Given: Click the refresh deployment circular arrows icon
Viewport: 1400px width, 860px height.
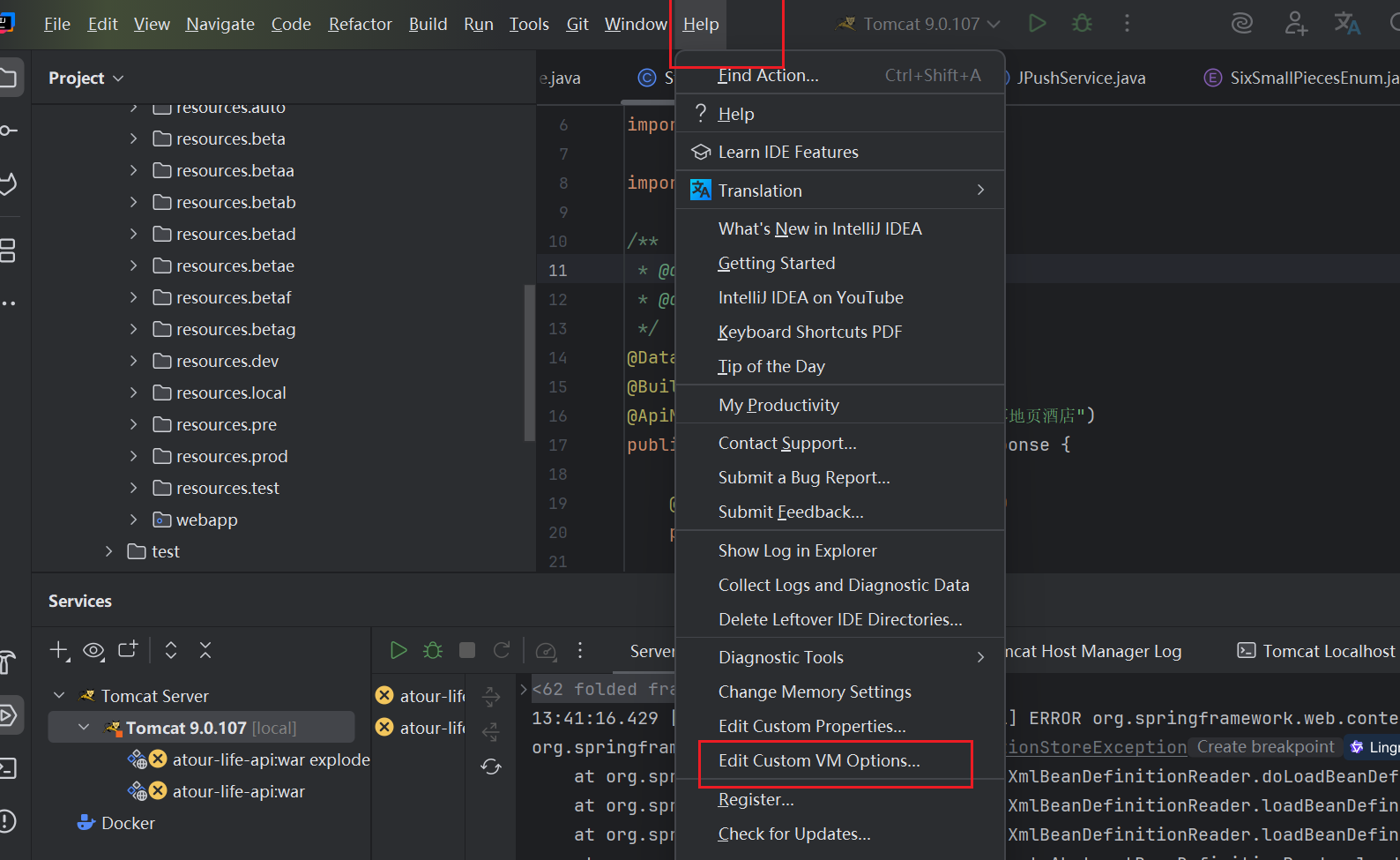Looking at the screenshot, I should 491,767.
